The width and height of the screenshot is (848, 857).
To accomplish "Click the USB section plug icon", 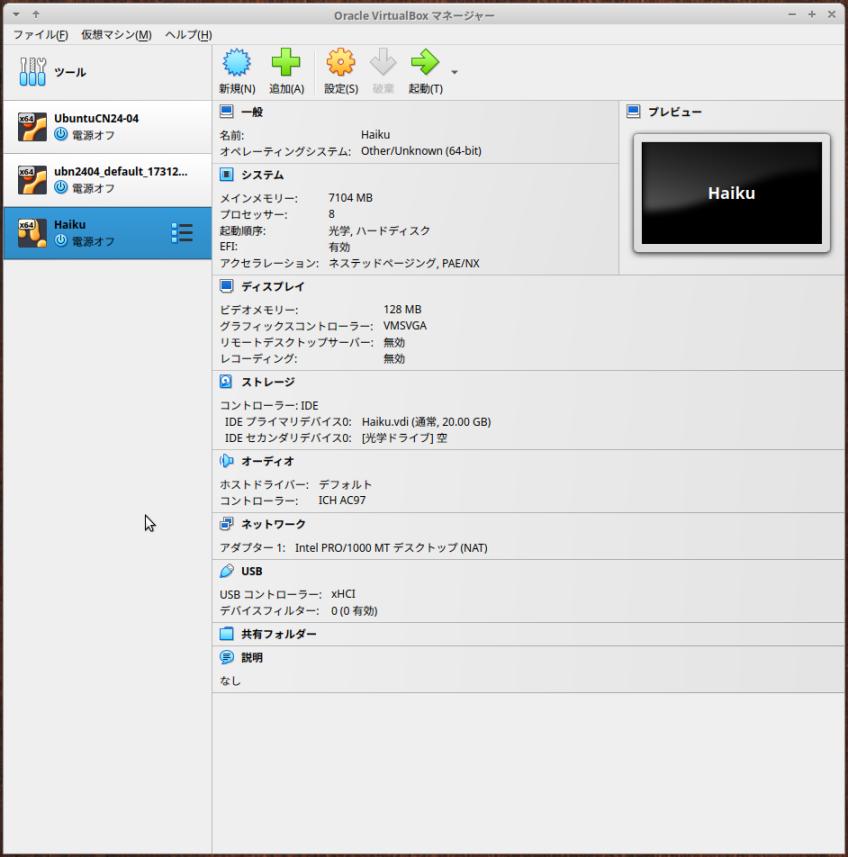I will [x=226, y=571].
